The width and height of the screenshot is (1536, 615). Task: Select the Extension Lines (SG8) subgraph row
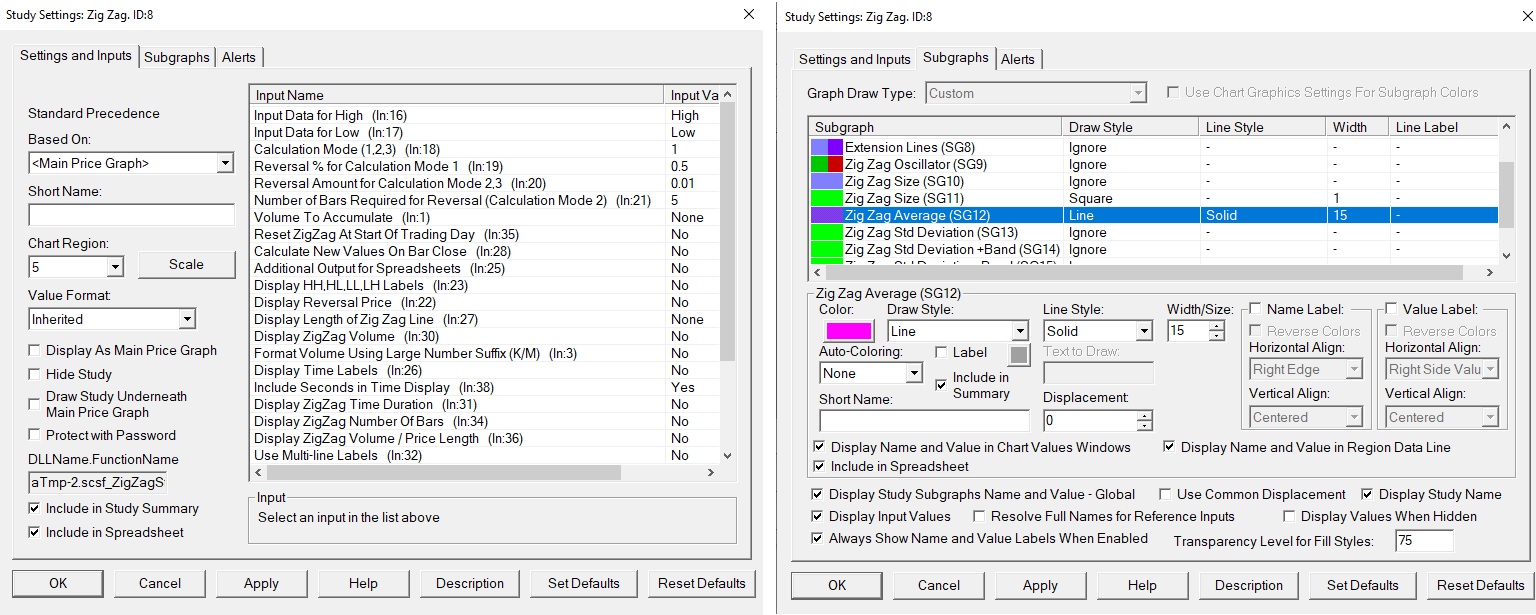point(909,148)
